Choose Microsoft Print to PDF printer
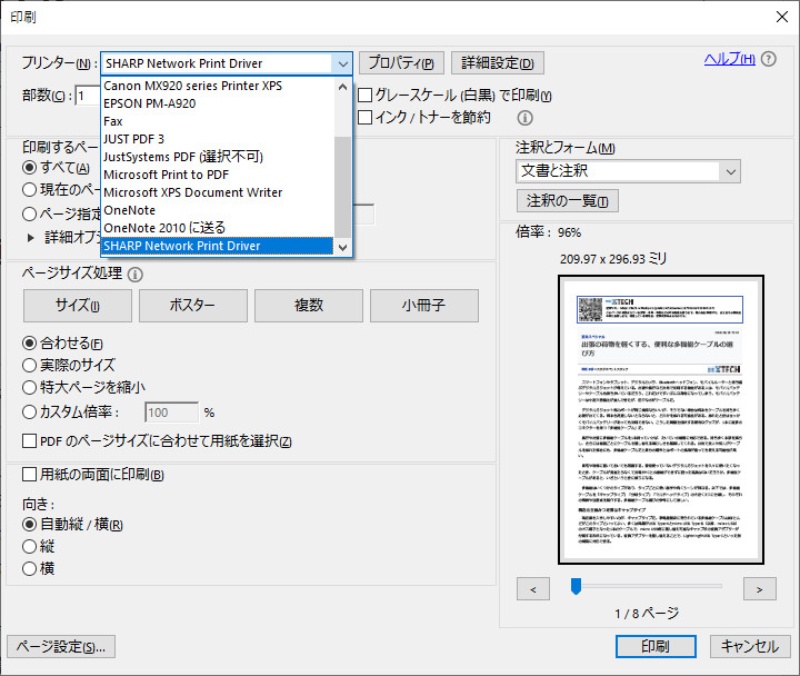Screen dimensions: 800x676 pos(166,174)
